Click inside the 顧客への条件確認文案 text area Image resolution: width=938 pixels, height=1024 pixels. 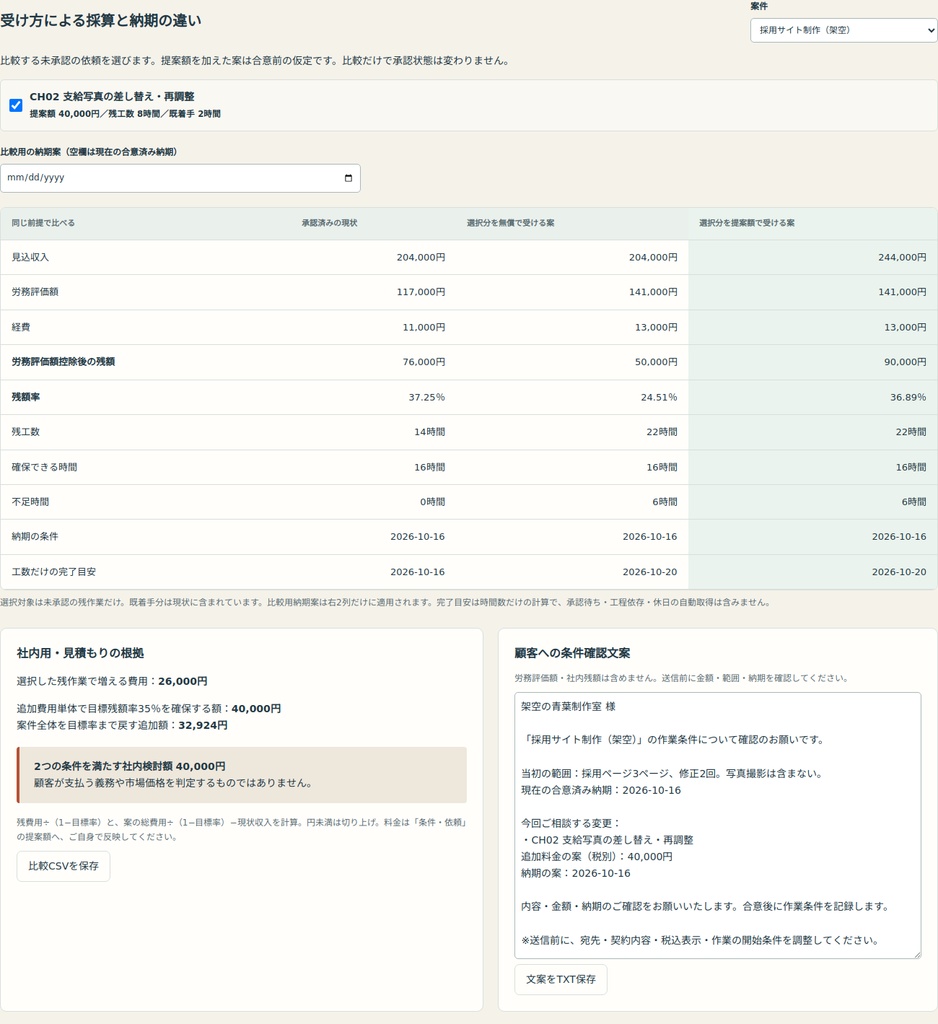[x=718, y=825]
